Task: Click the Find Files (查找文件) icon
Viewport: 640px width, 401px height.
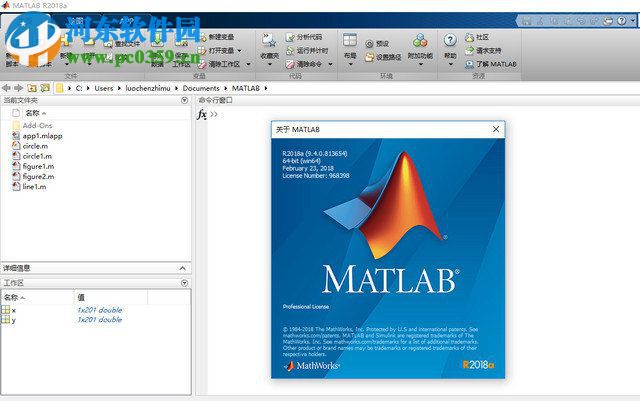Action: [x=108, y=44]
